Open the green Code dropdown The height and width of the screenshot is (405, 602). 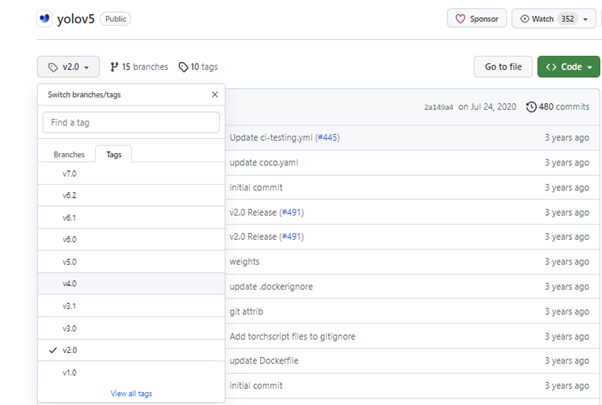568,67
